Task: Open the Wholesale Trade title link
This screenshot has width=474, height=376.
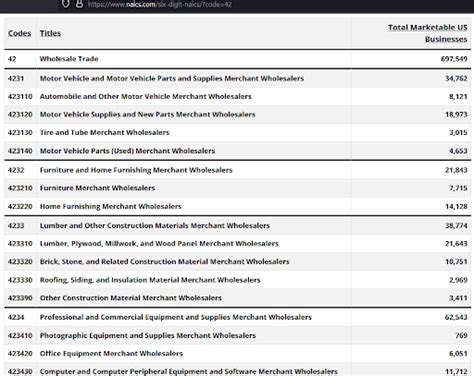Action: [69, 59]
